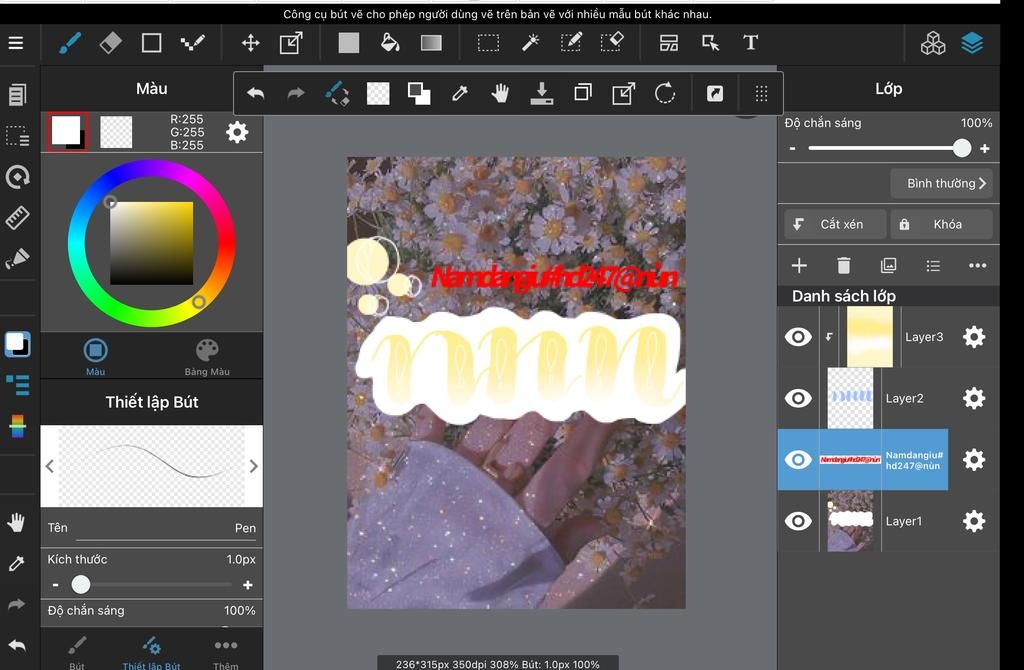Toggle brush-eraser switch in floating toolbar
1024x670 pixels.
337,94
